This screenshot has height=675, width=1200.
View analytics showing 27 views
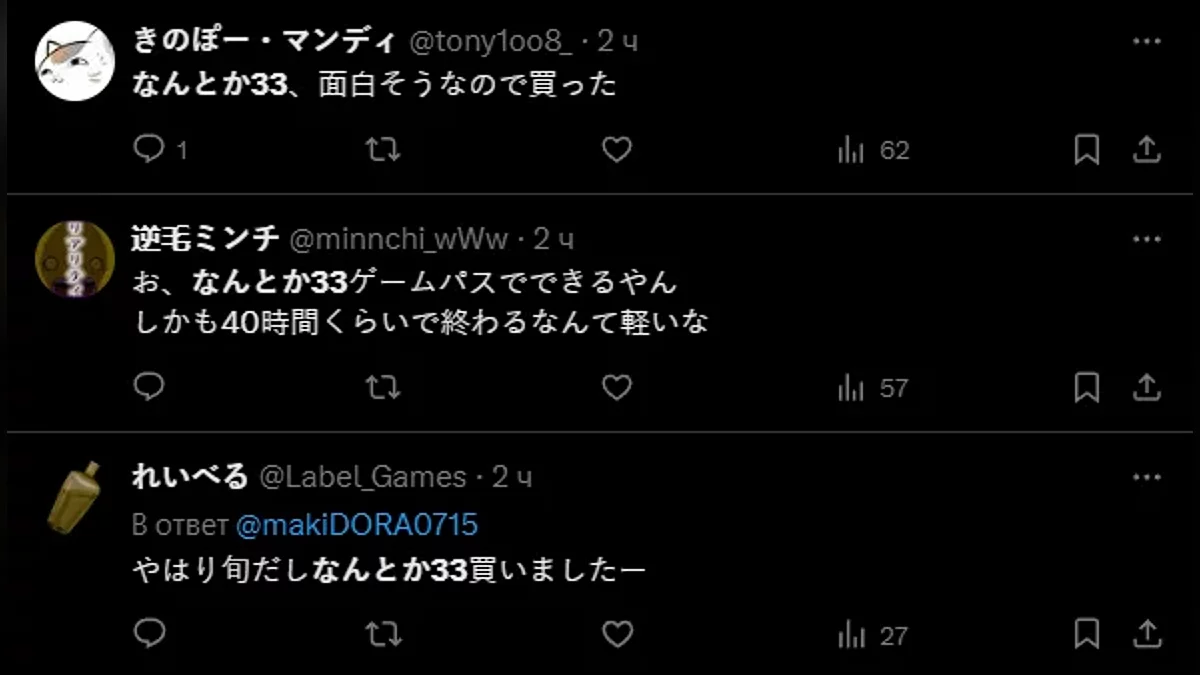(872, 635)
